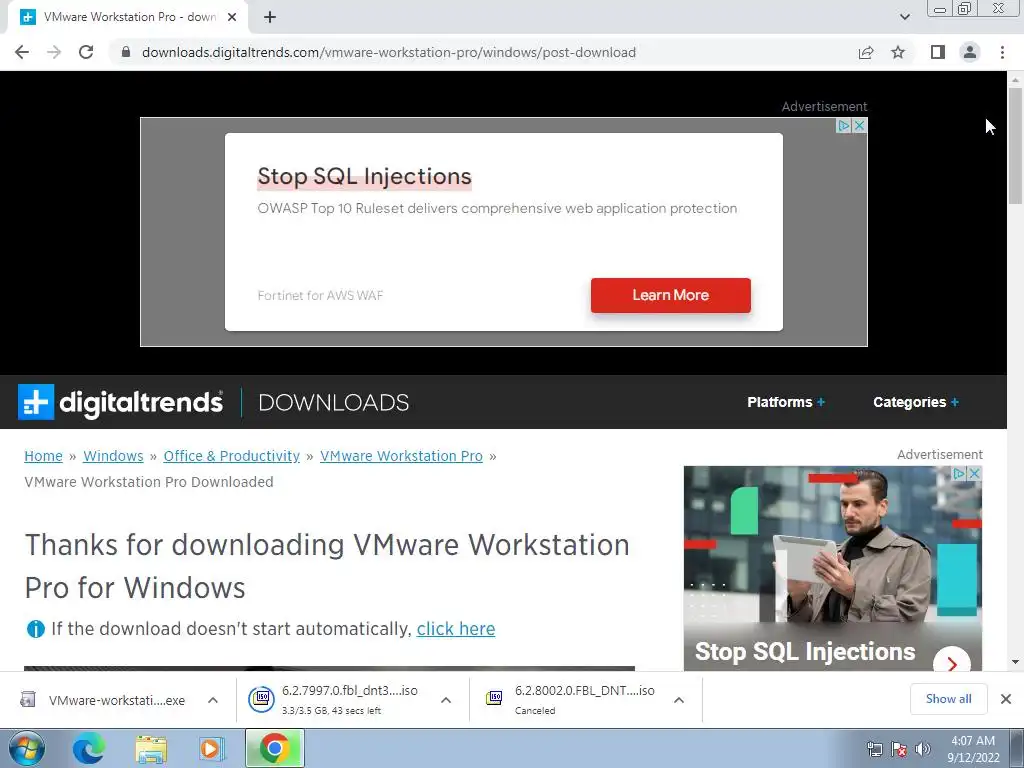
Task: Show all downloads
Action: click(948, 699)
